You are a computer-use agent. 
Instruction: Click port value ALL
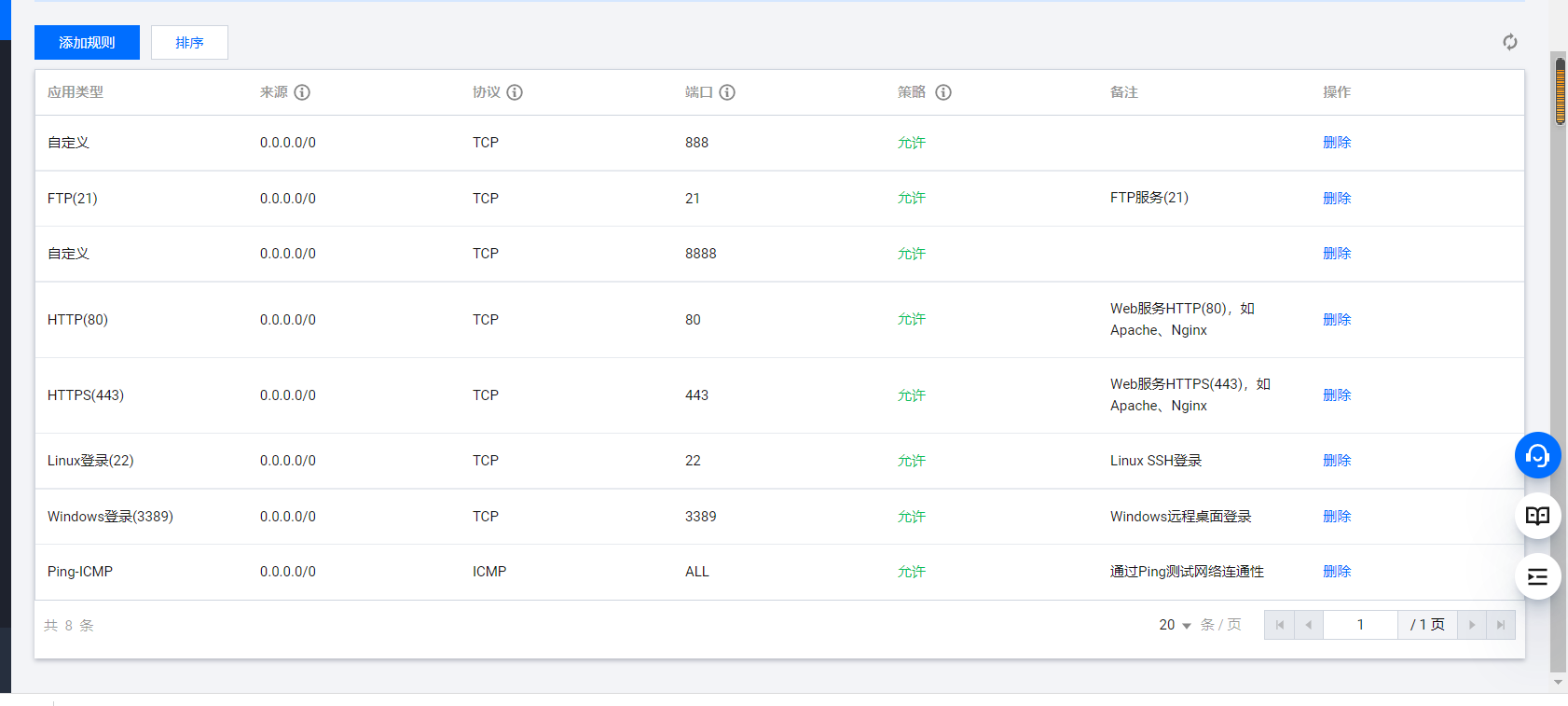point(697,572)
